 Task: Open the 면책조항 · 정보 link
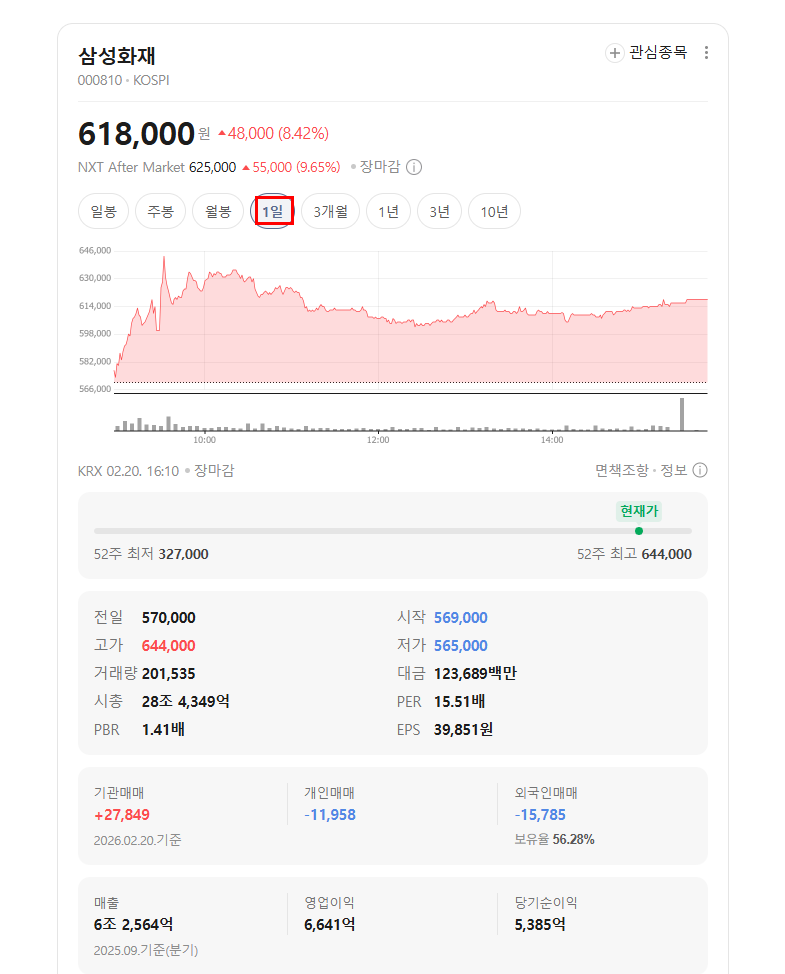[x=641, y=470]
